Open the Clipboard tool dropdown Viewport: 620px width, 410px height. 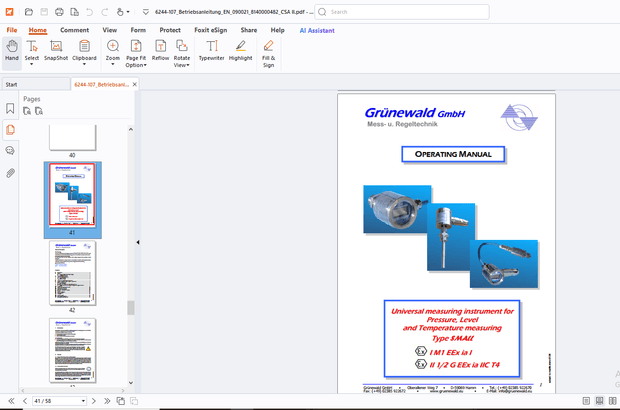pos(84,52)
